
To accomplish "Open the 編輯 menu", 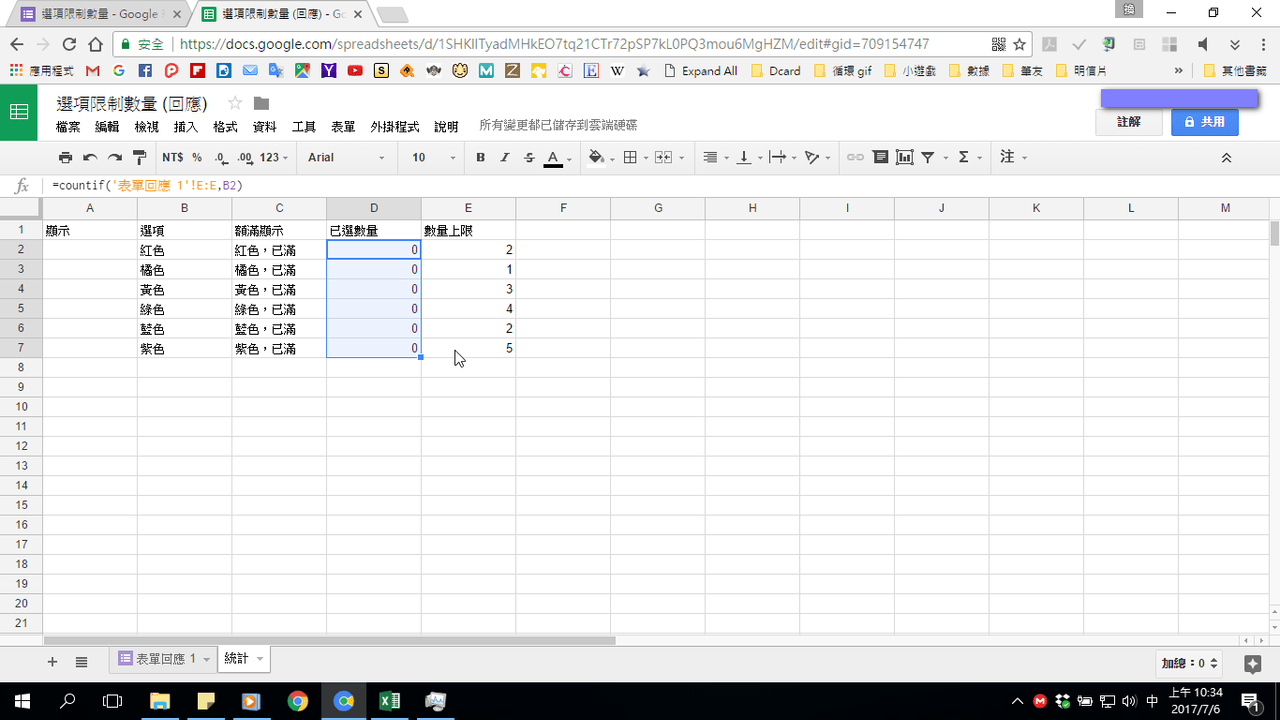I will pos(107,127).
